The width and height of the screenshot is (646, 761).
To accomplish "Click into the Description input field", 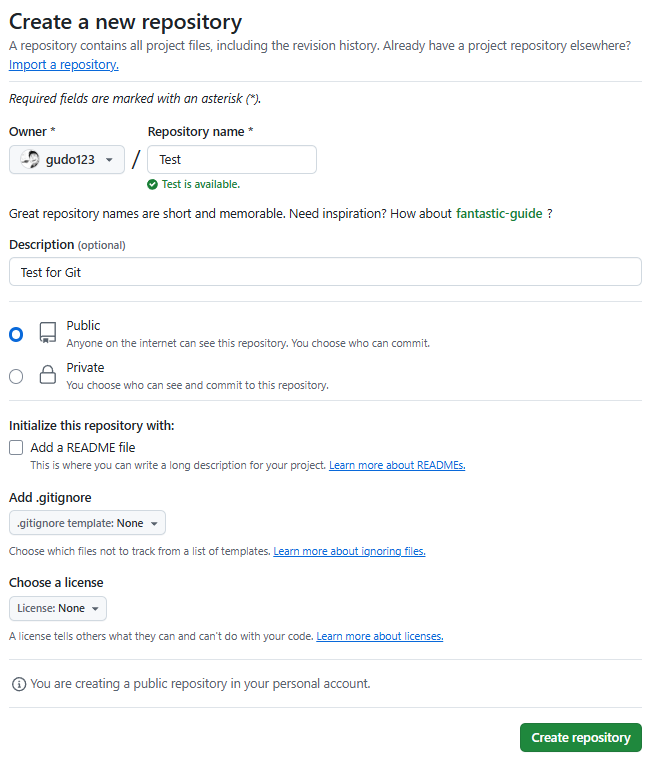I will [x=325, y=272].
